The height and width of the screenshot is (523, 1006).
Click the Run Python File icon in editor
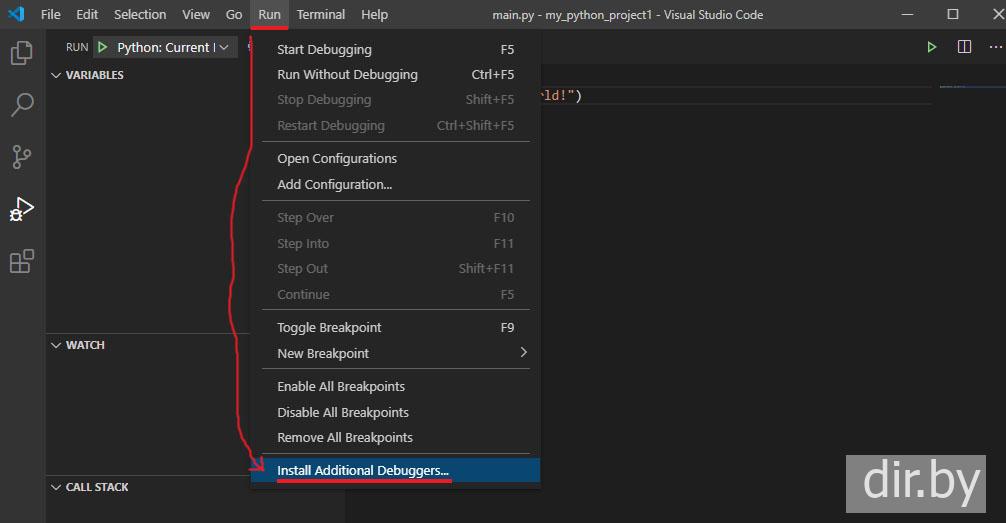[931, 47]
